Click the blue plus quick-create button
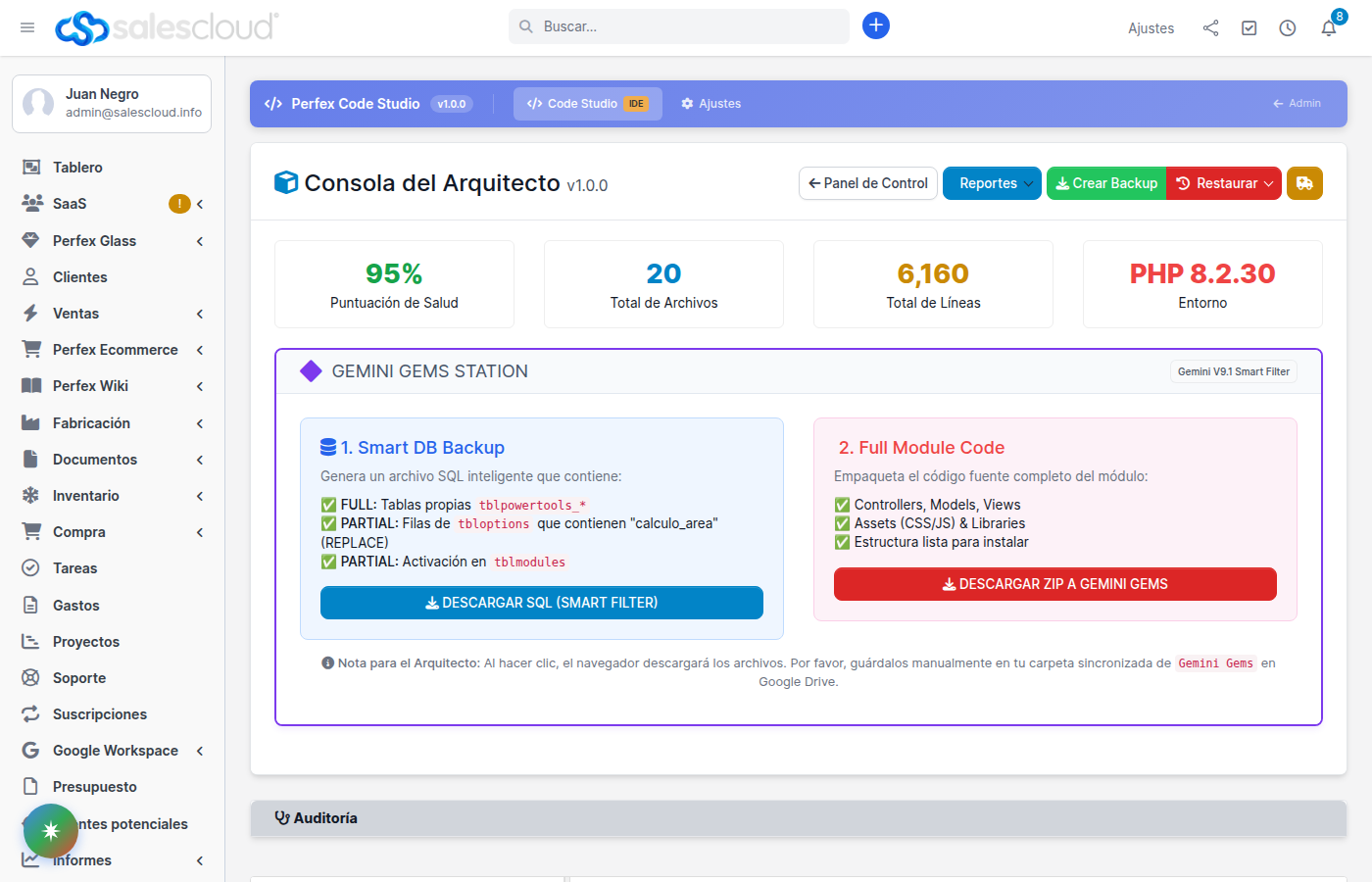The image size is (1372, 882). coord(876,25)
